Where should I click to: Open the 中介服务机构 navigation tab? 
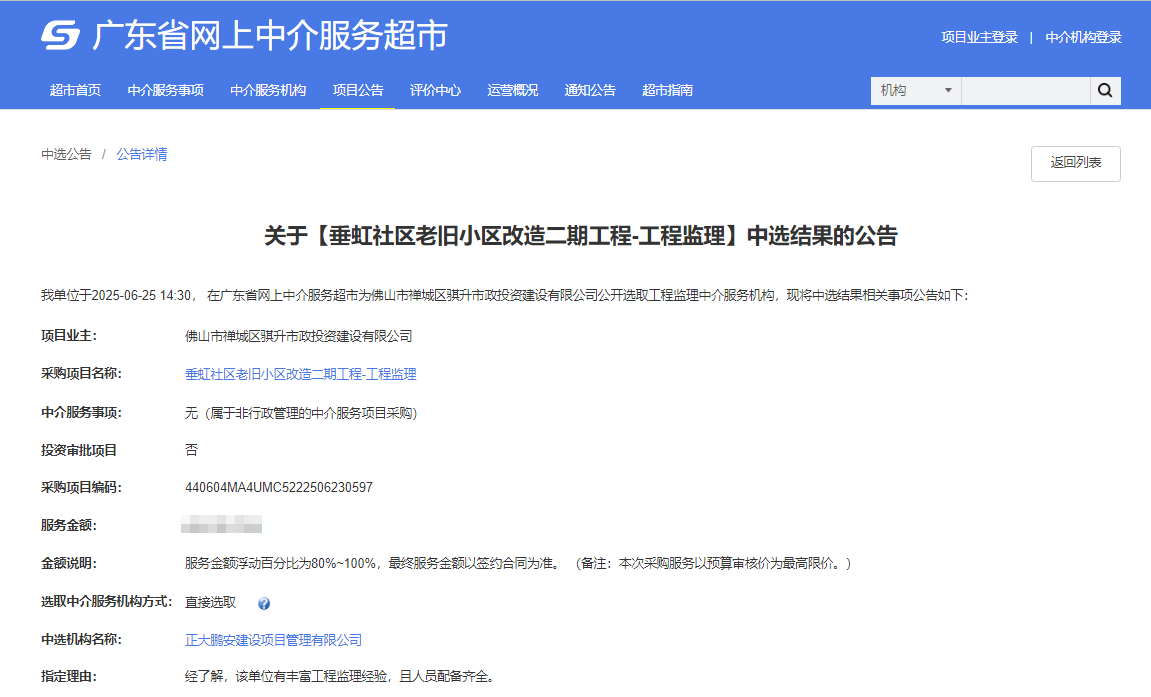pyautogui.click(x=268, y=90)
